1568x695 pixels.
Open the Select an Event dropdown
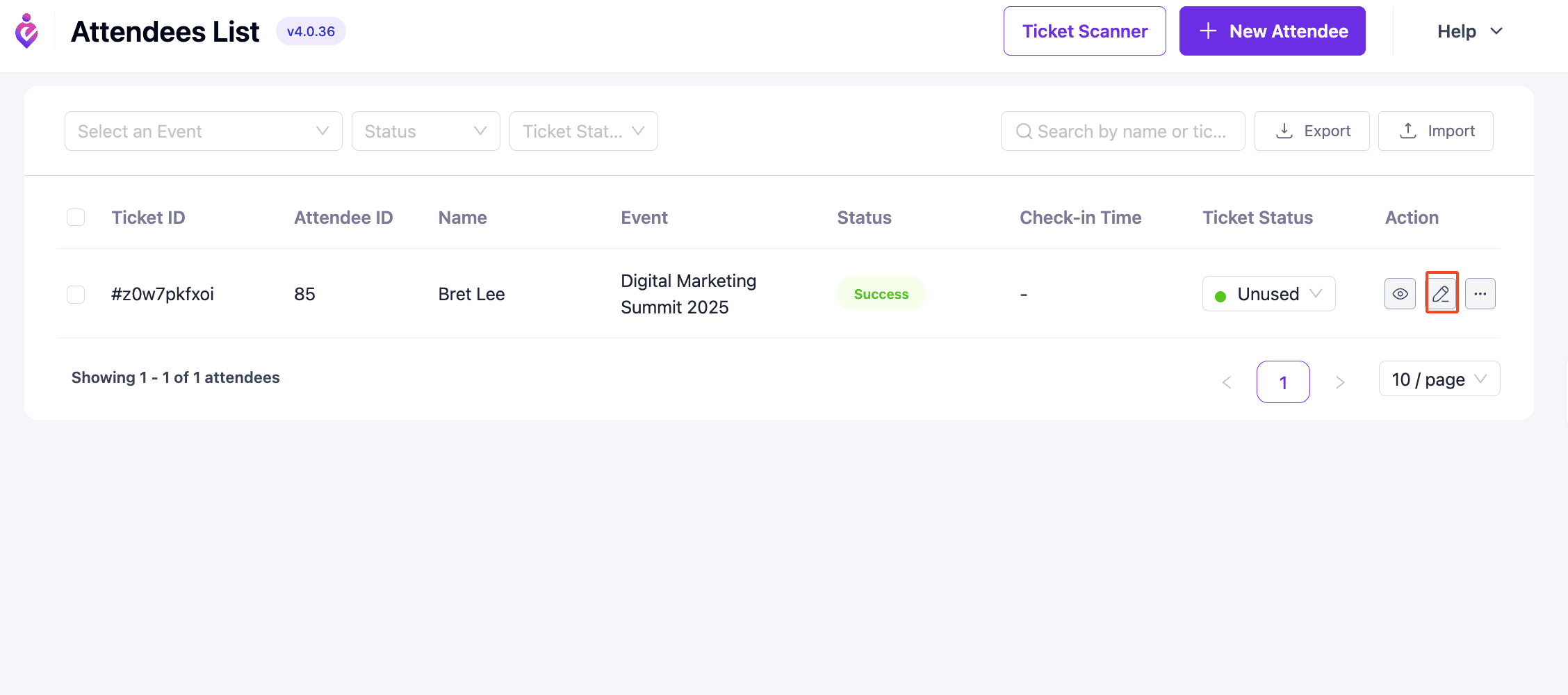(204, 131)
